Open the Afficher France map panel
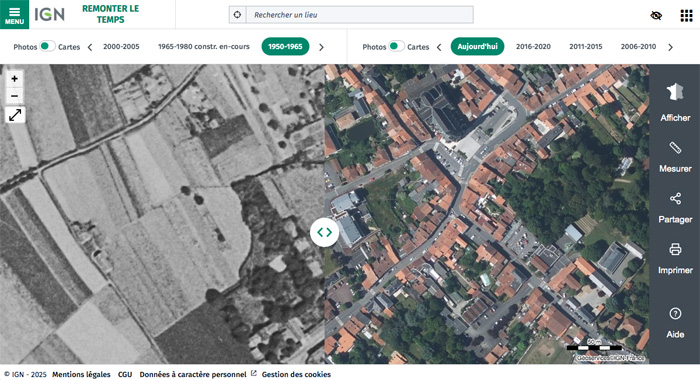 675,103
